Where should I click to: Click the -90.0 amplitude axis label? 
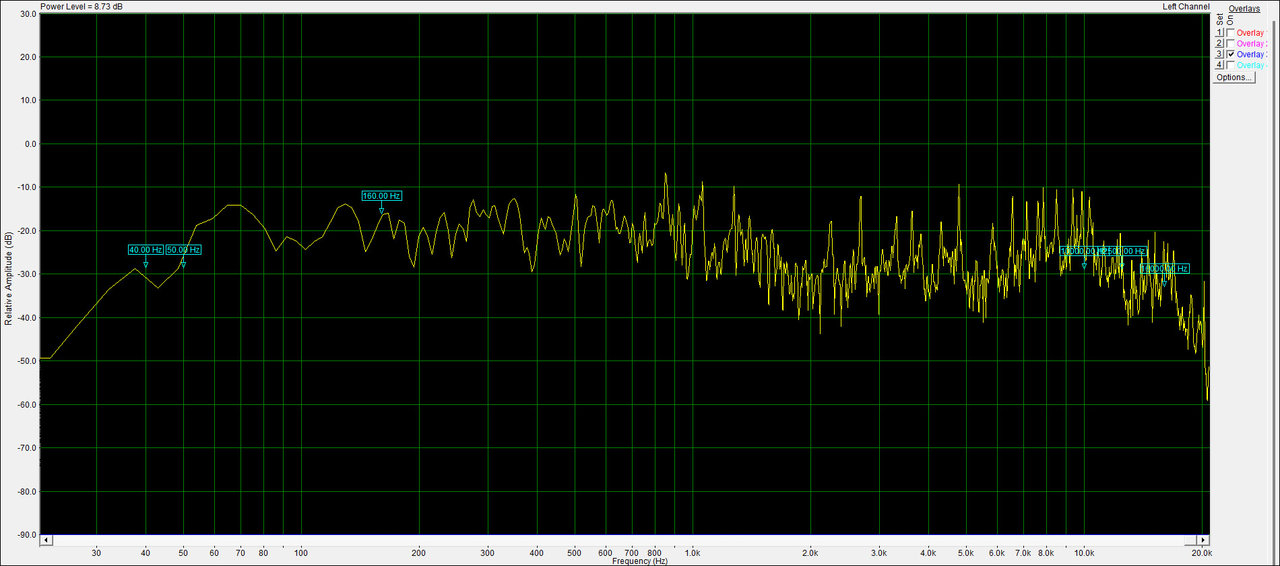tap(25, 535)
